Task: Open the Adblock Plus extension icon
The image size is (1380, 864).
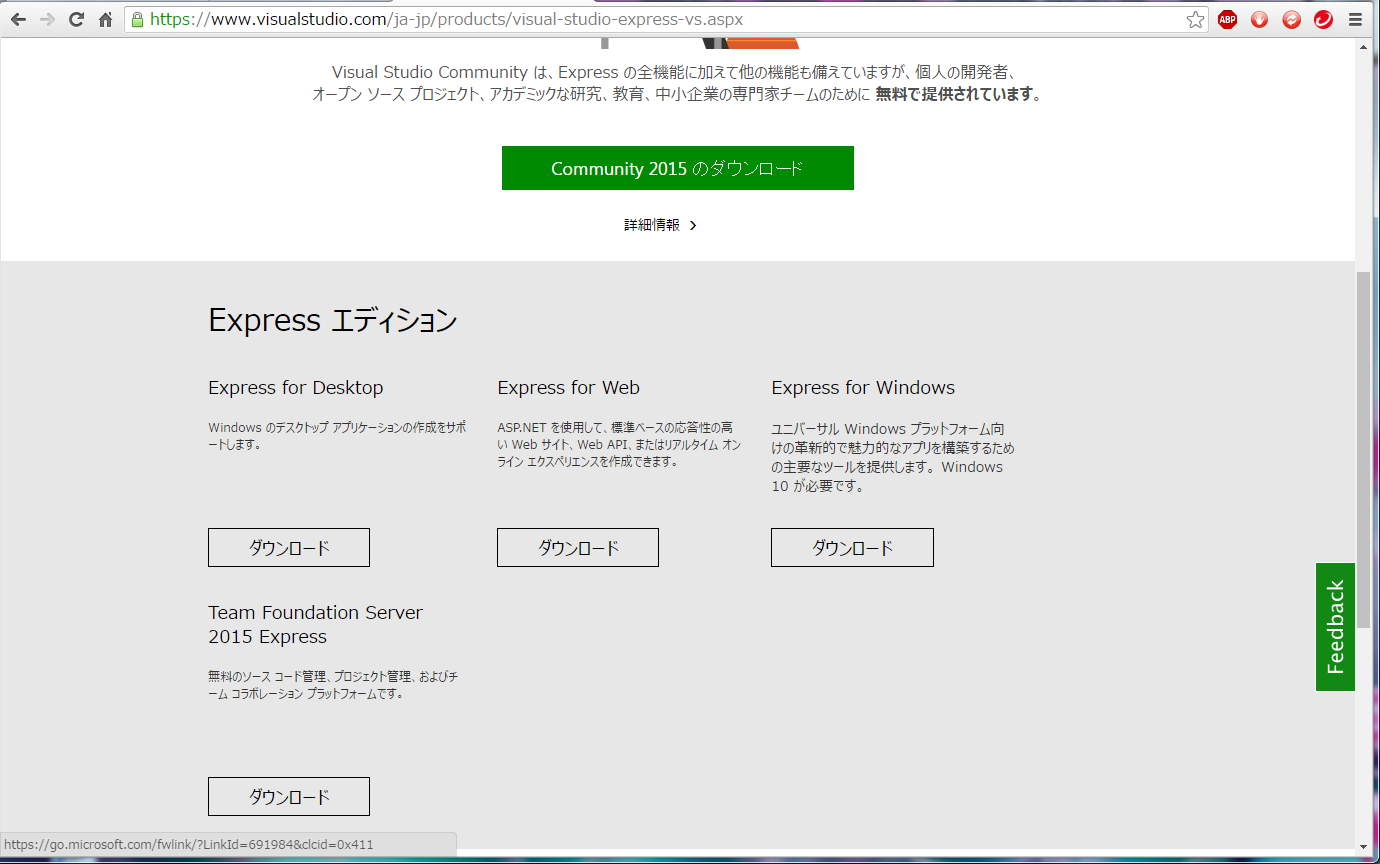Action: [x=1227, y=19]
